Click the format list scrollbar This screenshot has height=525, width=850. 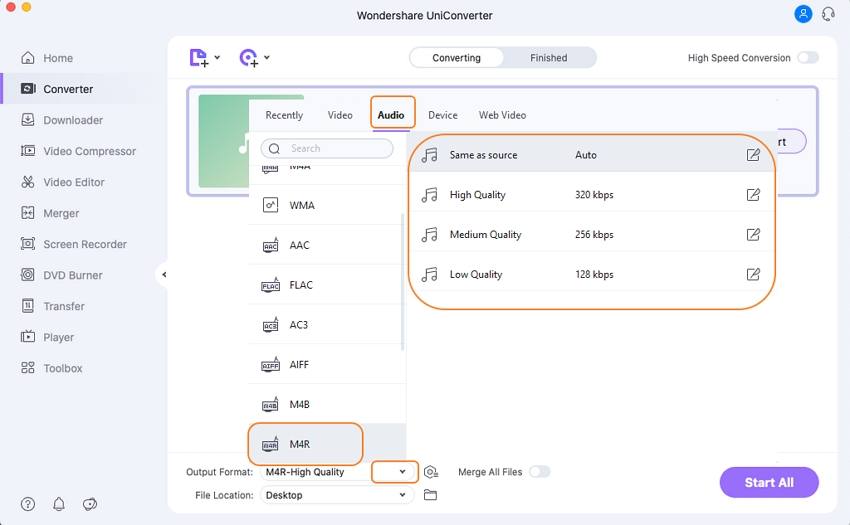tap(402, 282)
